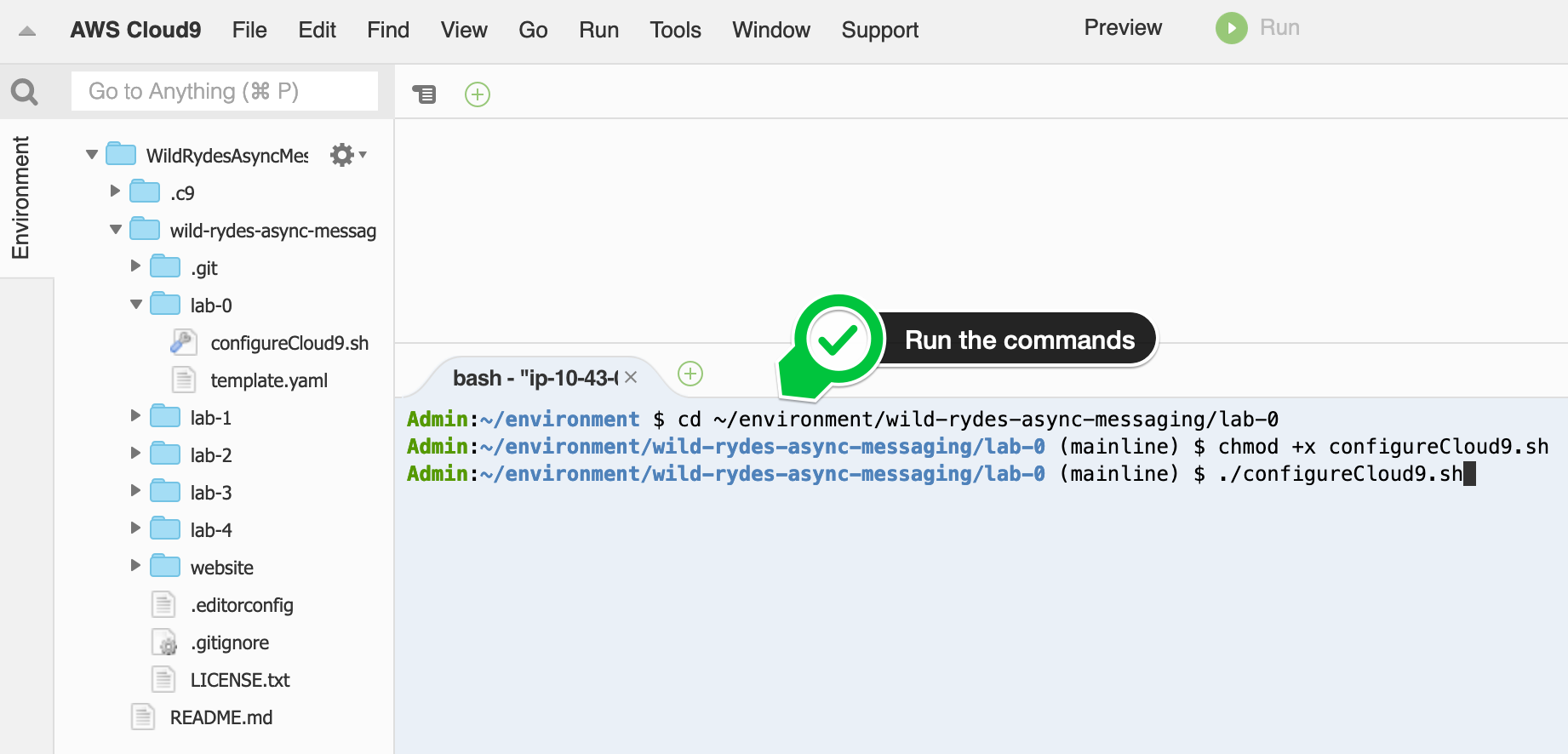Viewport: 1568px width, 754px height.
Task: Expand the website folder
Action: pos(135,566)
